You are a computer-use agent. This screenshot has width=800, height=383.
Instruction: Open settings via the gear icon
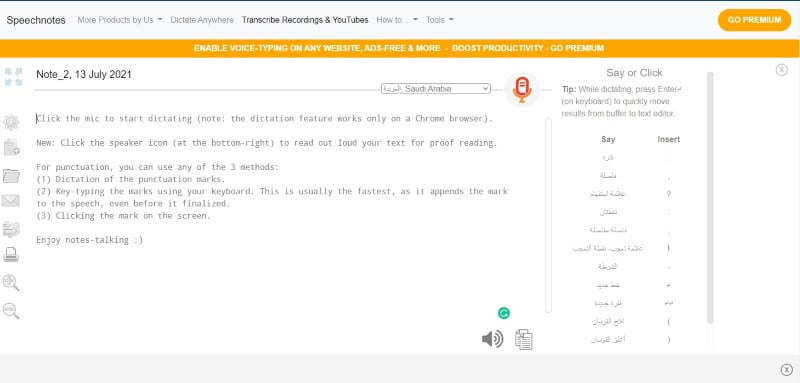pos(11,122)
